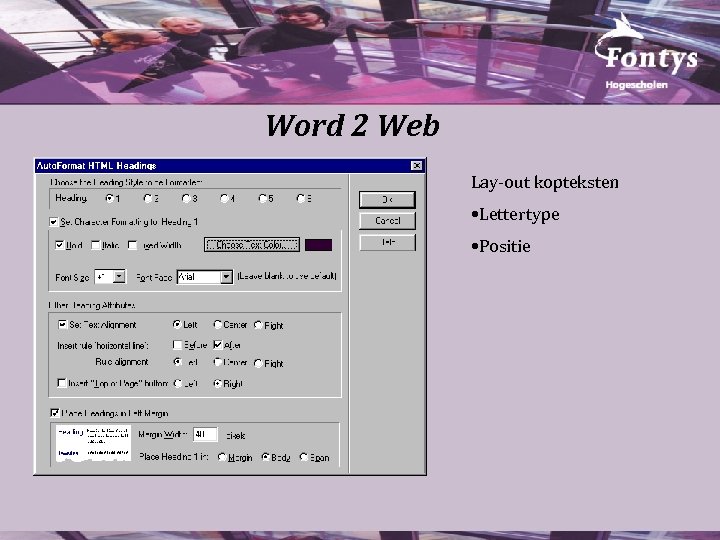Select Body for Place Heading 1 in
The image size is (720, 540).
pos(265,457)
